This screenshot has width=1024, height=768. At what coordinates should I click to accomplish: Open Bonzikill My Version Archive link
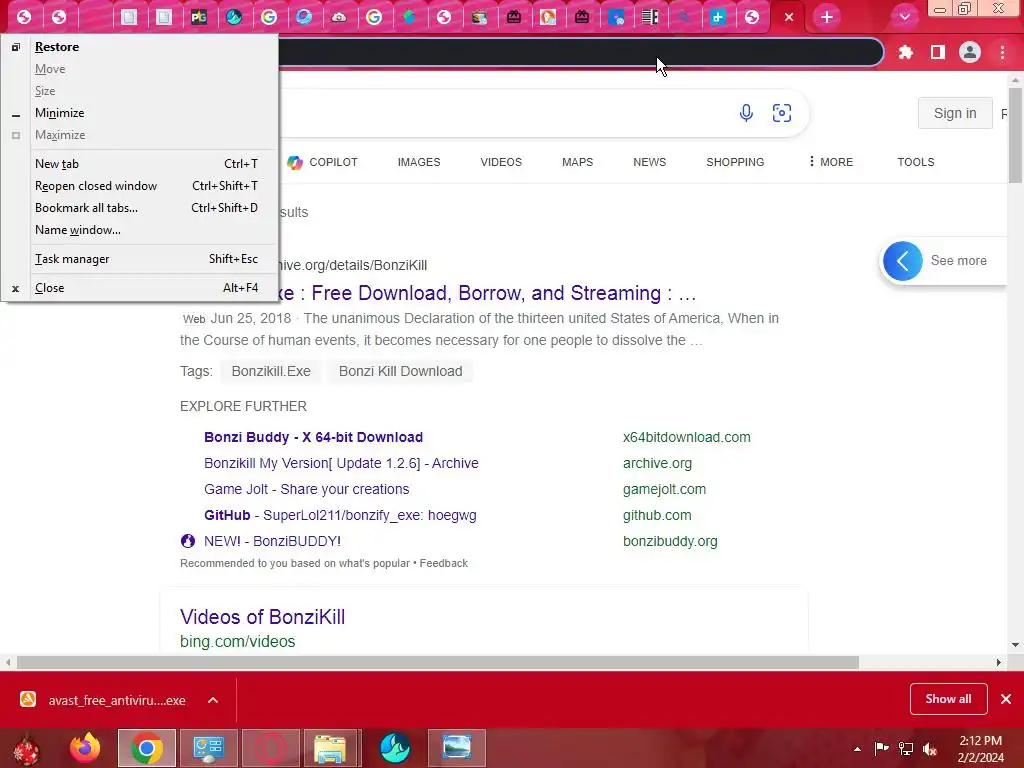click(341, 463)
